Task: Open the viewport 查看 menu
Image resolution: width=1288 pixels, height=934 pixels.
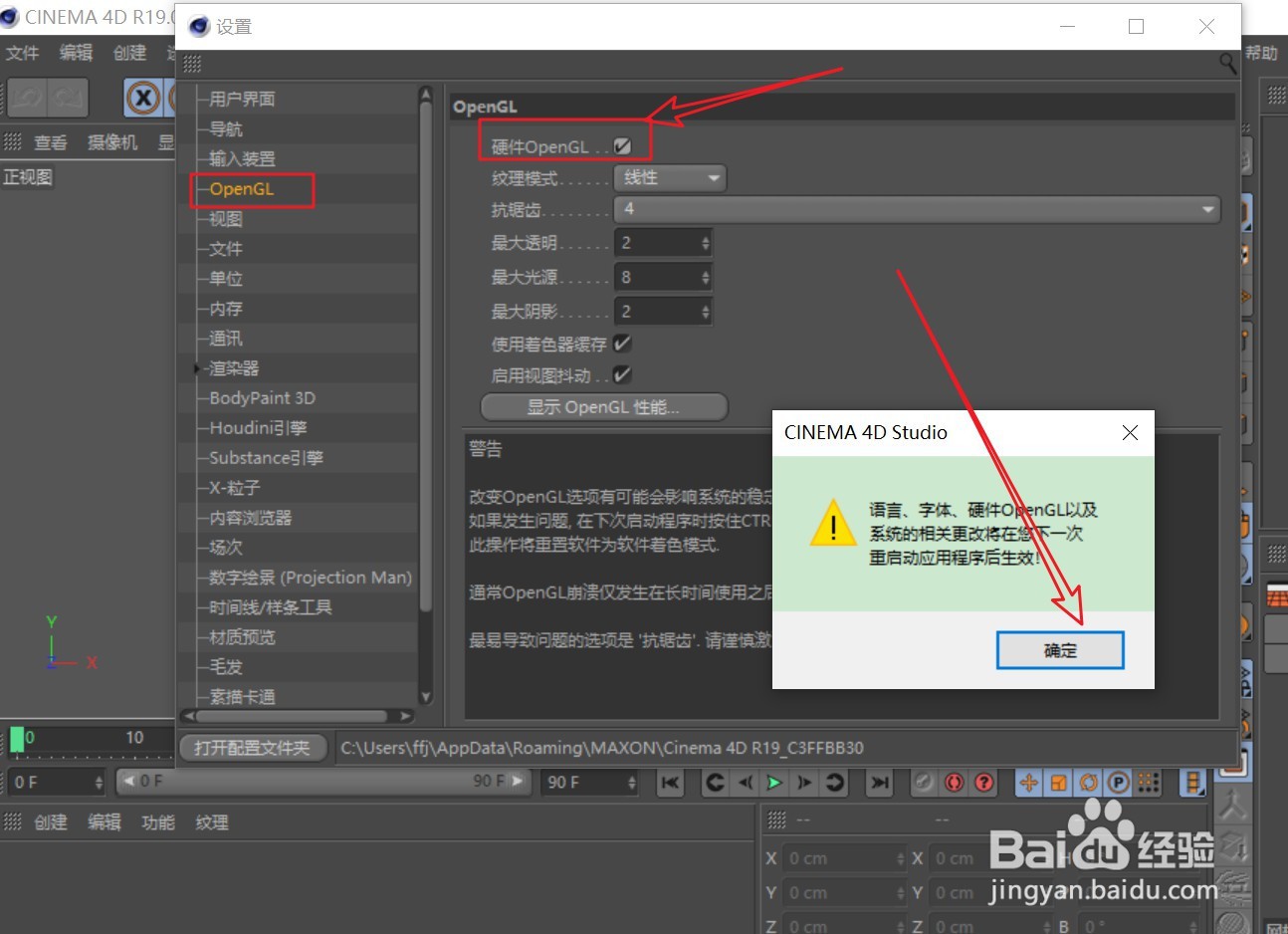Action: [x=51, y=142]
